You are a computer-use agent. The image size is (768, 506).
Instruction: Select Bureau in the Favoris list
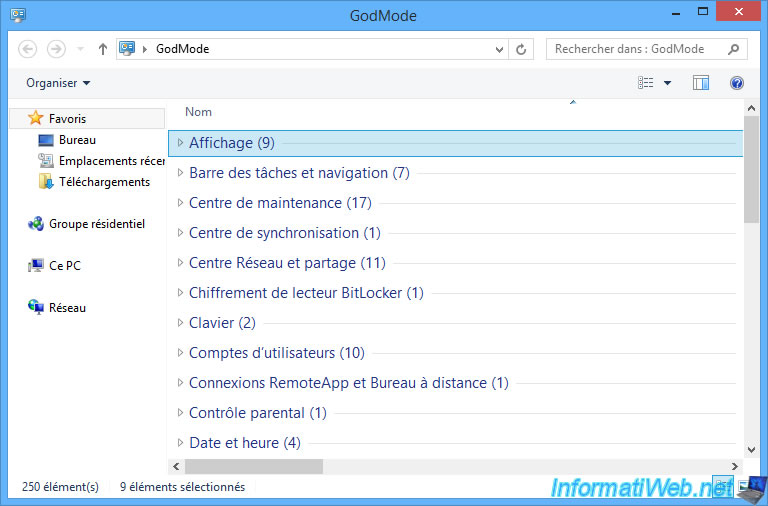77,140
